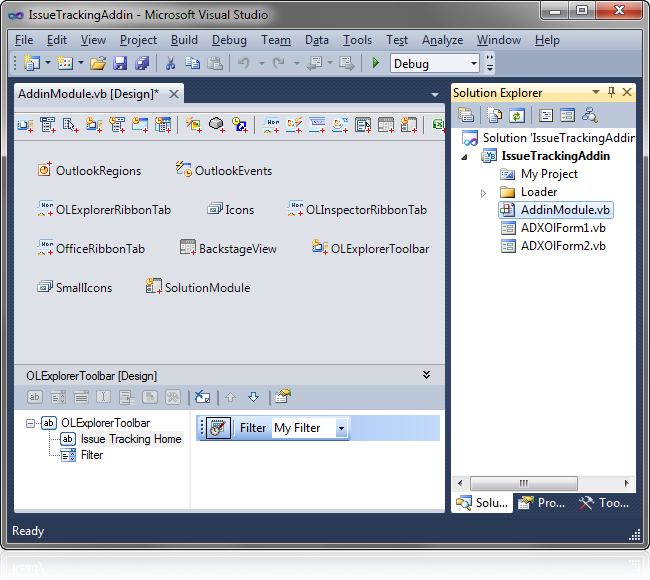
Task: Open the Add New Item dropdown arrow
Action: click(81, 63)
